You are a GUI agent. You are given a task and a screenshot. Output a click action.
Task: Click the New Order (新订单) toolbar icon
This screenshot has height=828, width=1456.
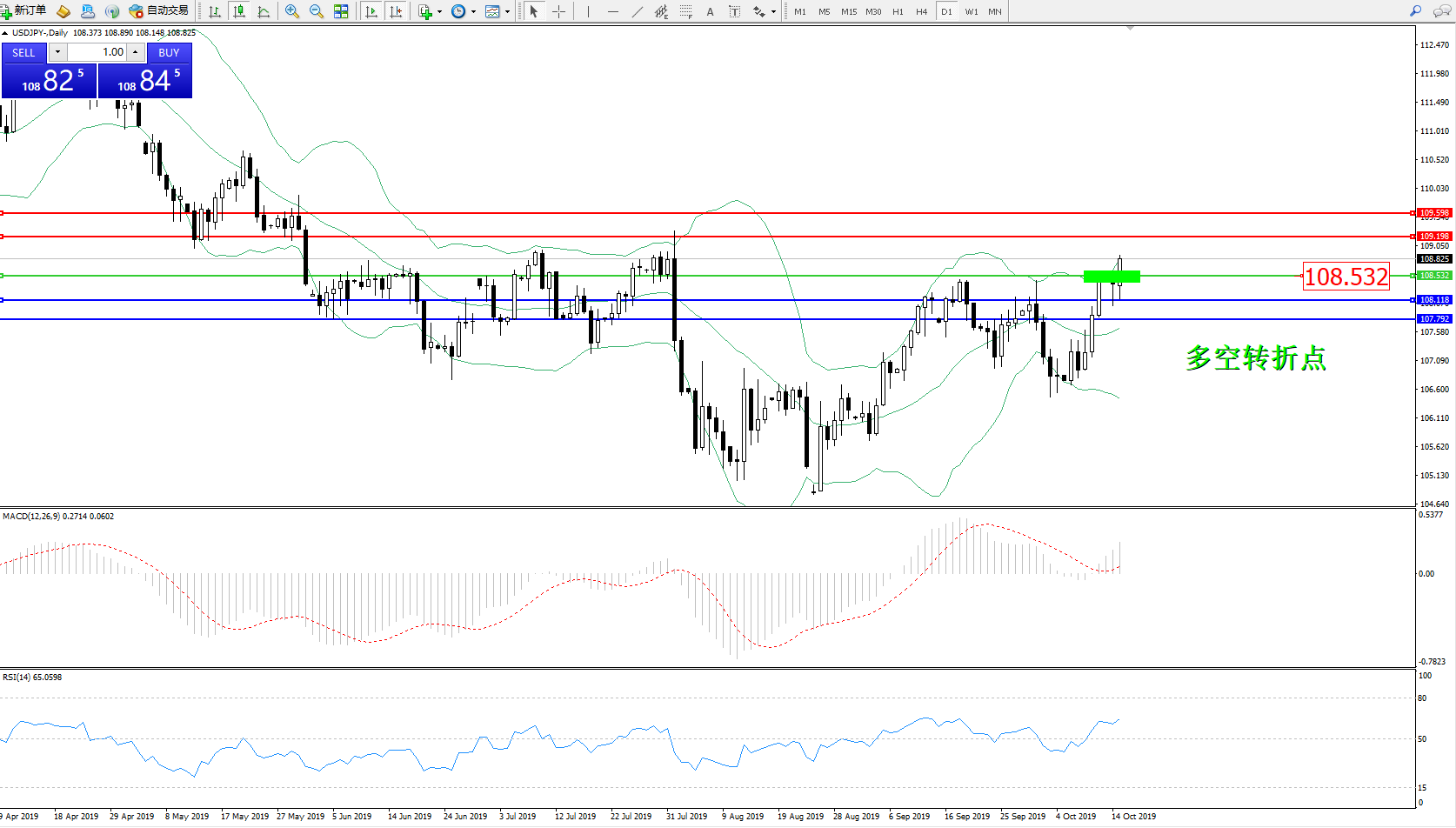coord(23,10)
